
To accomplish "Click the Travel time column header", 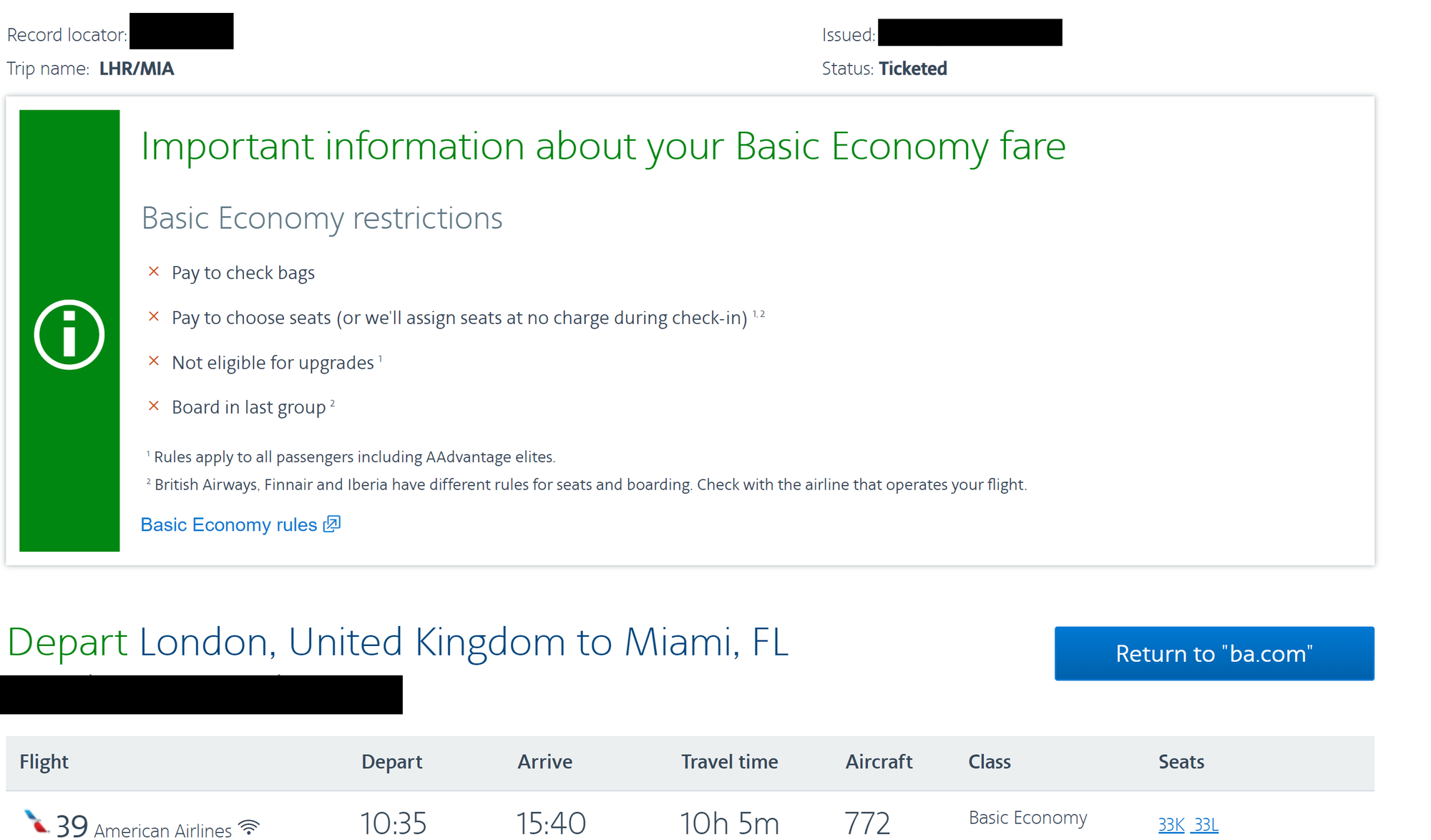I will [x=729, y=761].
